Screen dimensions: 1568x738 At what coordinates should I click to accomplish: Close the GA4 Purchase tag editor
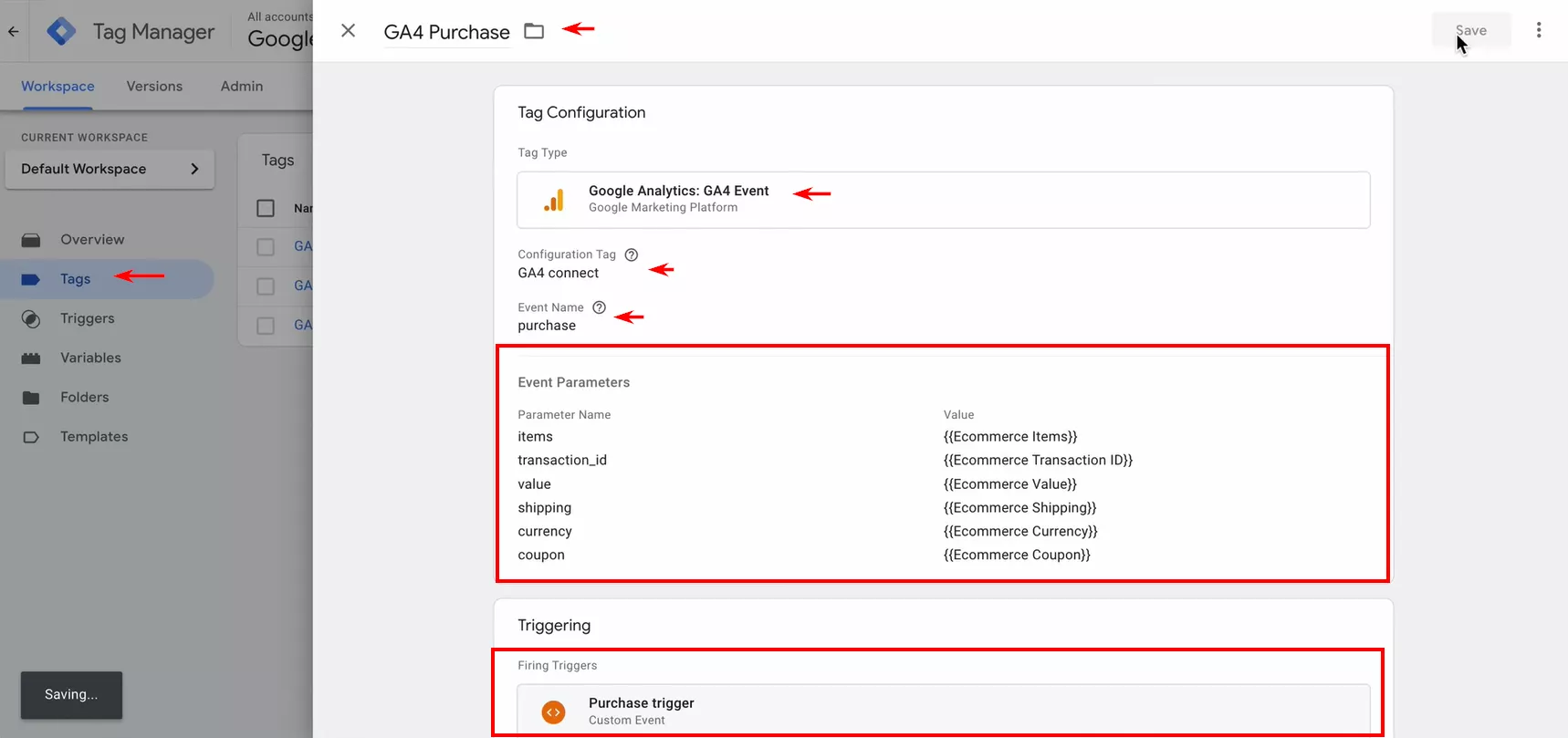pos(348,31)
